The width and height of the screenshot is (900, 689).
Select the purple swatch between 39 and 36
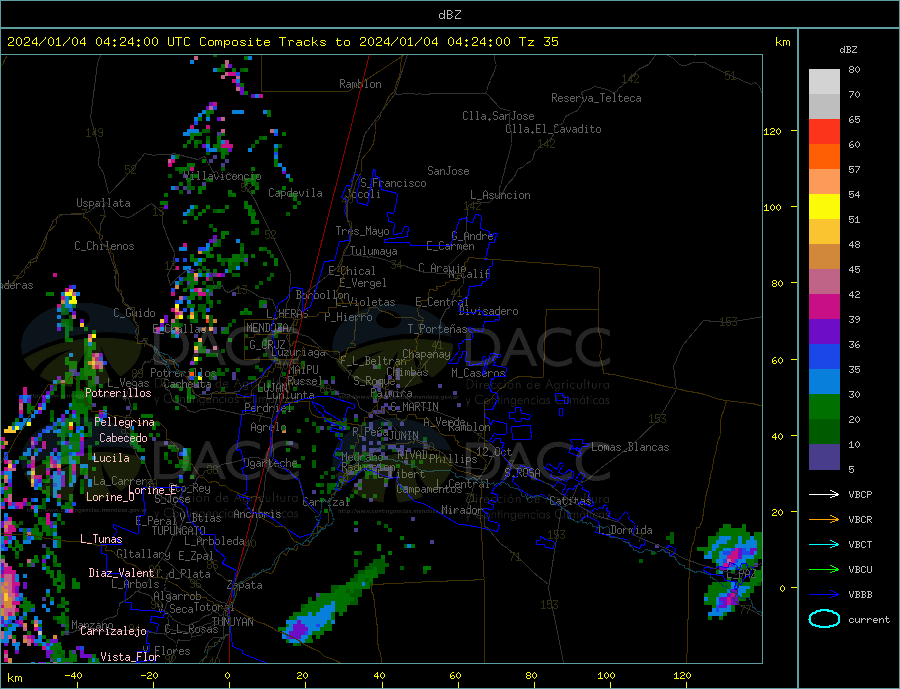[824, 332]
